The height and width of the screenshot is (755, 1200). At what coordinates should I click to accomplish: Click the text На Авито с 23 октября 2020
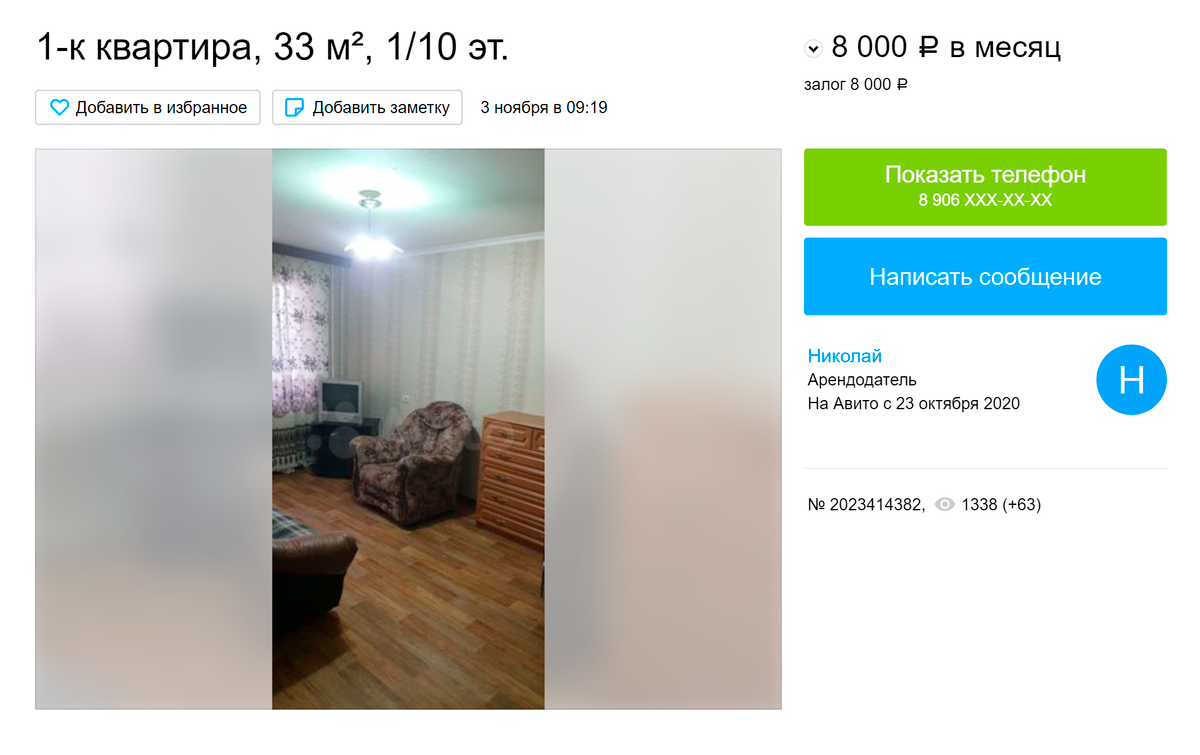point(914,404)
